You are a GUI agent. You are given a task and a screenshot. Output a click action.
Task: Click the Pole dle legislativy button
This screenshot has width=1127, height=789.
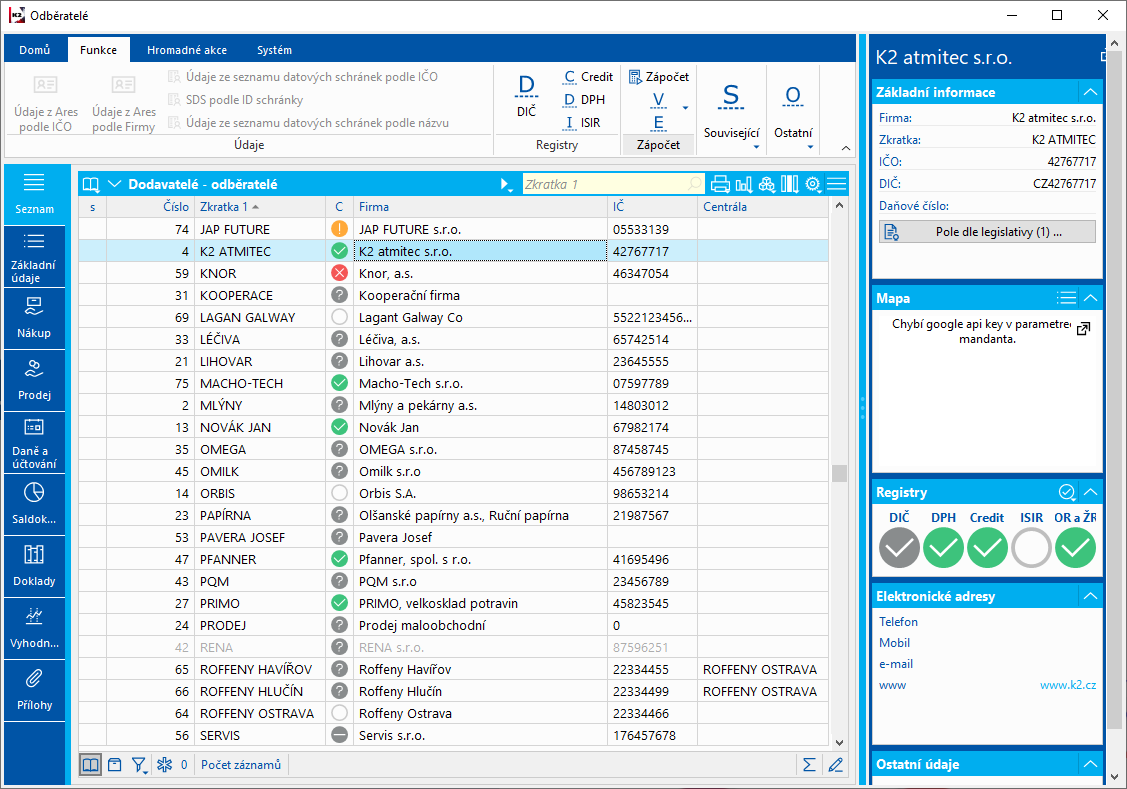point(987,232)
